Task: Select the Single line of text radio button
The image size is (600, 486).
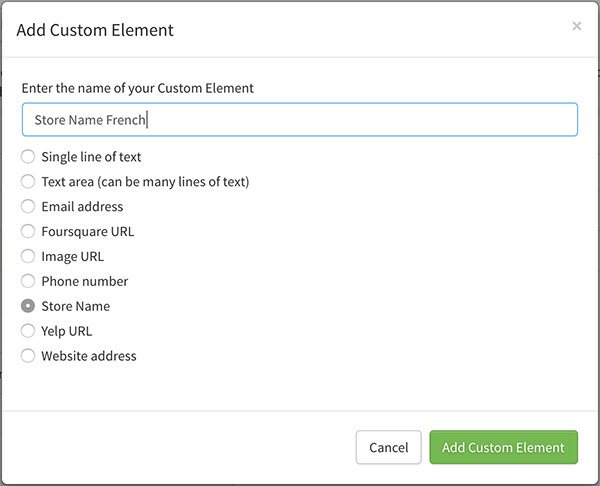Action: click(x=28, y=157)
